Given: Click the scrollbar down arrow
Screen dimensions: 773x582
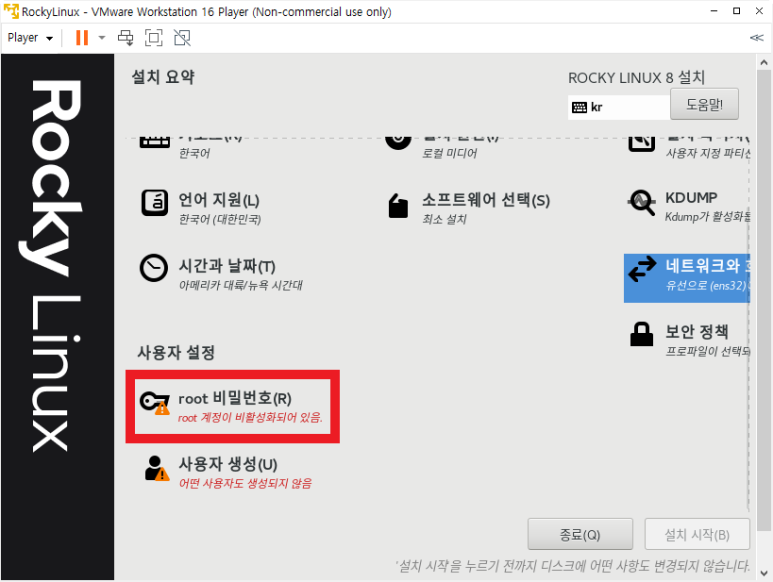Looking at the screenshot, I should point(764,573).
